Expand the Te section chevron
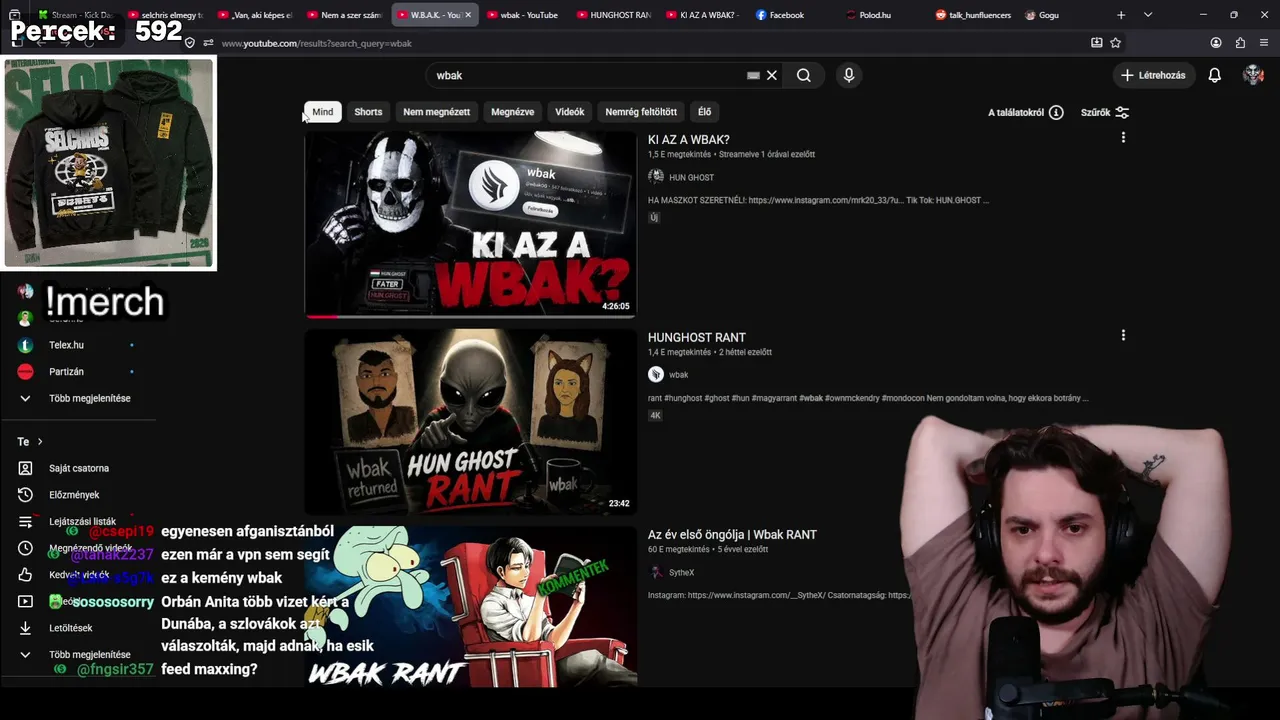Screen dimensions: 1280x720 40,442
